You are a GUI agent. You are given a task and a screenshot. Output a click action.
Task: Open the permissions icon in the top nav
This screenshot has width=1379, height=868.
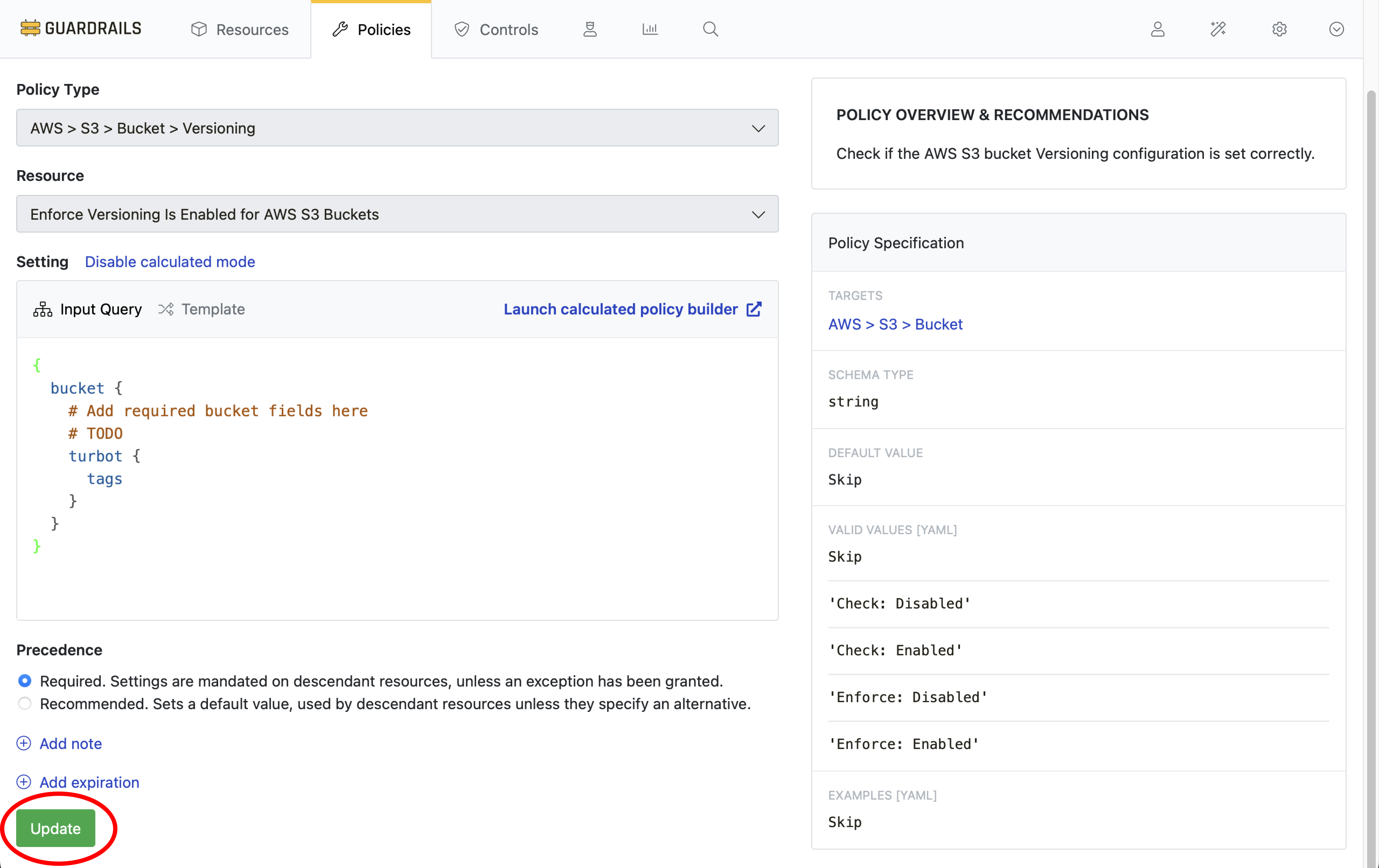(x=590, y=29)
